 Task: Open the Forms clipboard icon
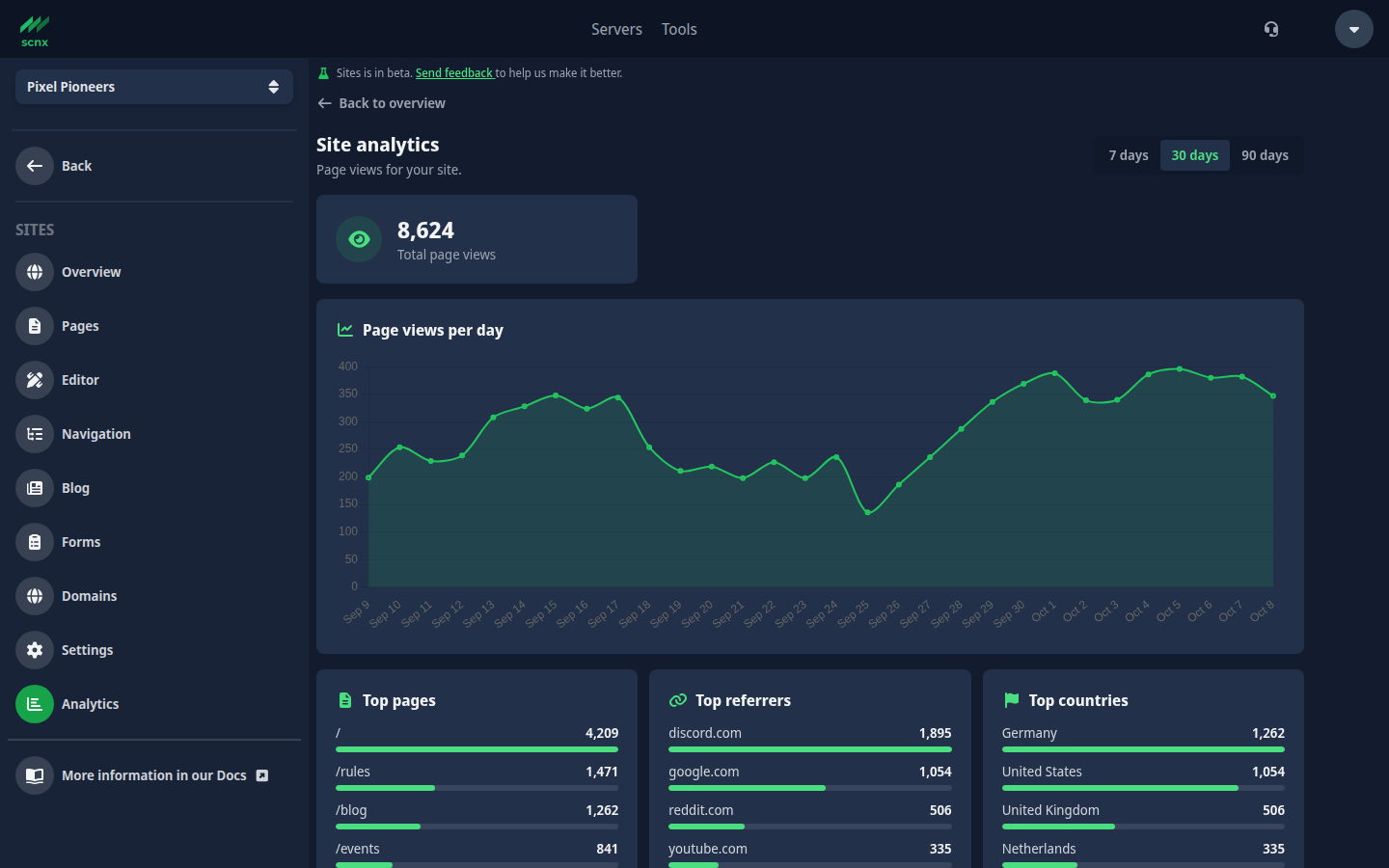click(x=35, y=542)
